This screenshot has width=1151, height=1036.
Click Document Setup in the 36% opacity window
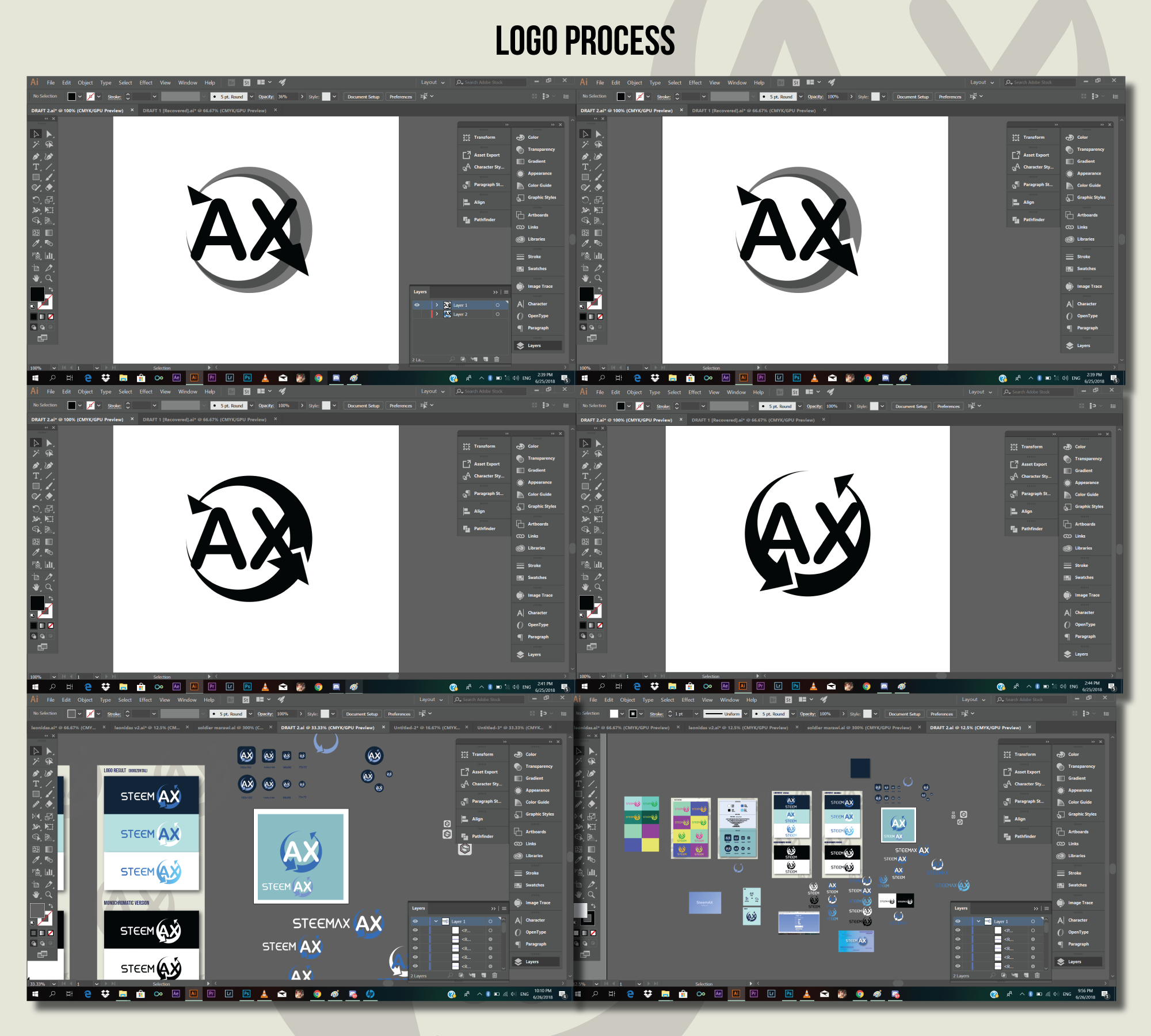point(364,97)
